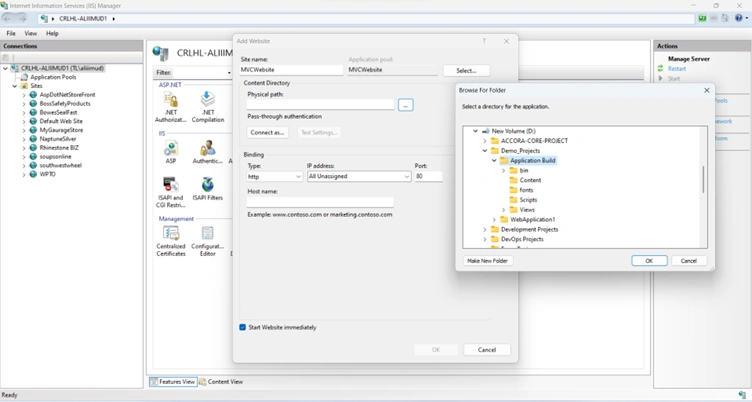Image resolution: width=752 pixels, height=402 pixels.
Task: Open the ISAPI Filters icon
Action: point(208,185)
